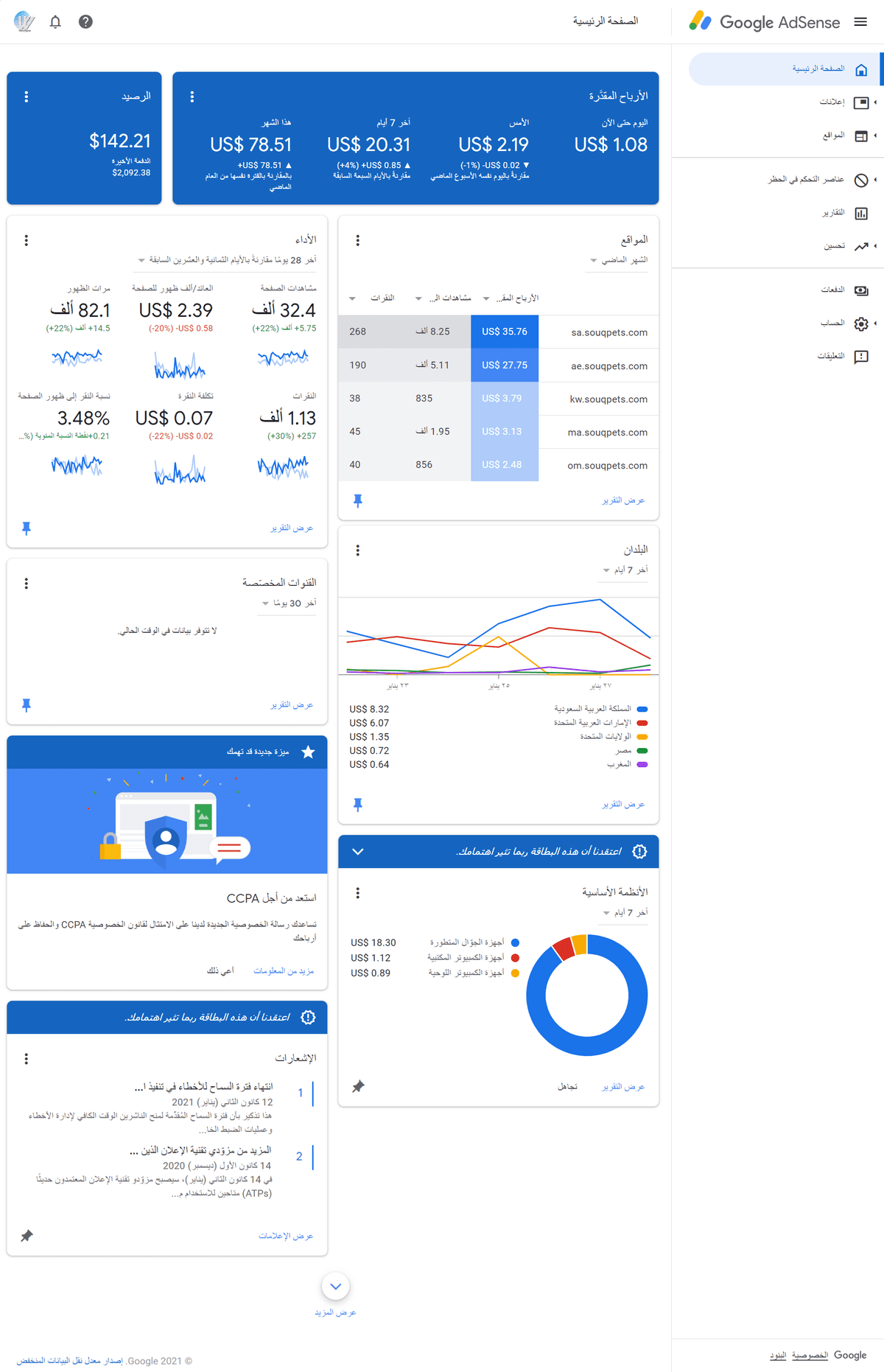
Task: Click payments icon in sidebar
Action: 861,290
